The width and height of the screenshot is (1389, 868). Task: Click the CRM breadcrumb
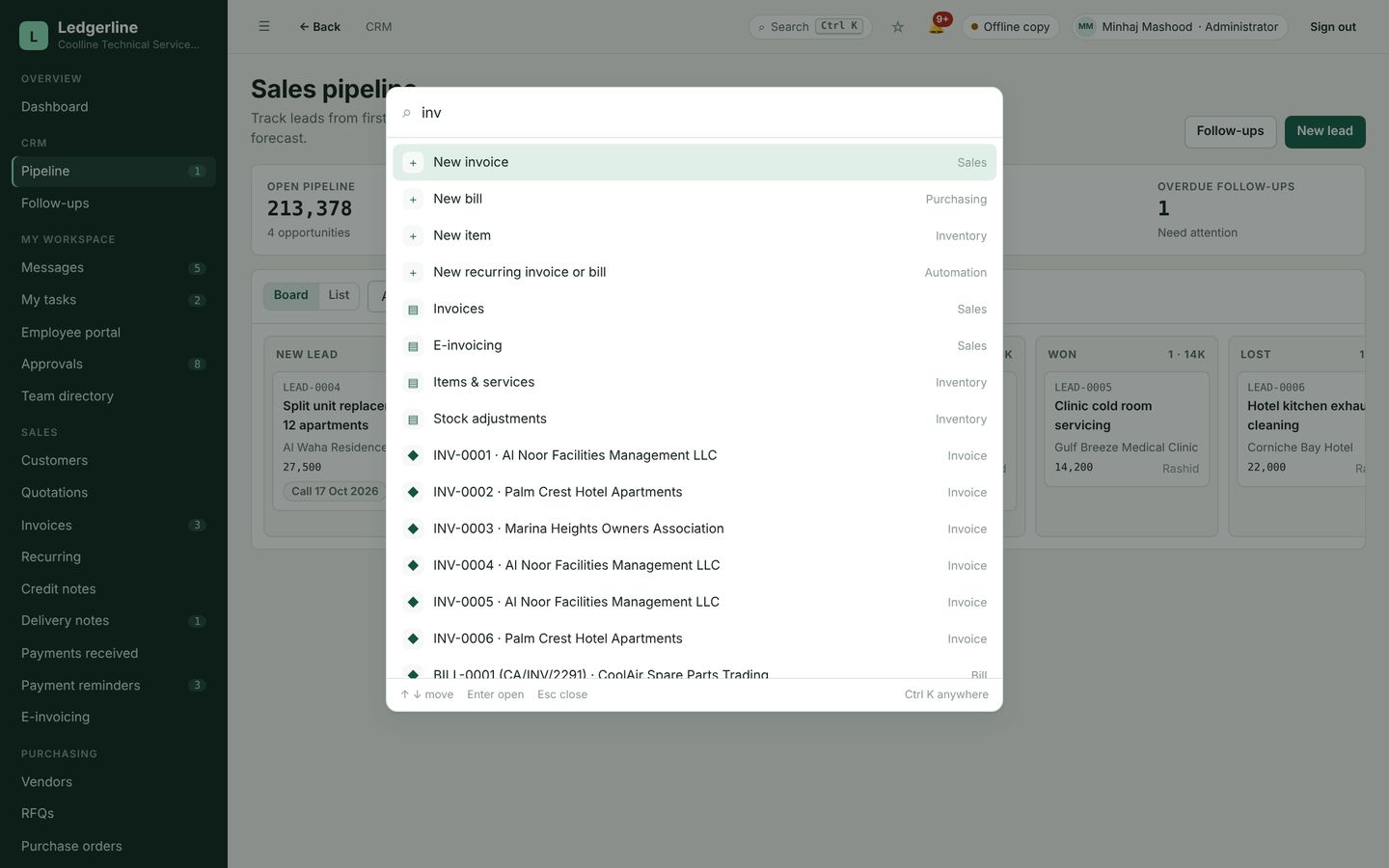pos(378,27)
